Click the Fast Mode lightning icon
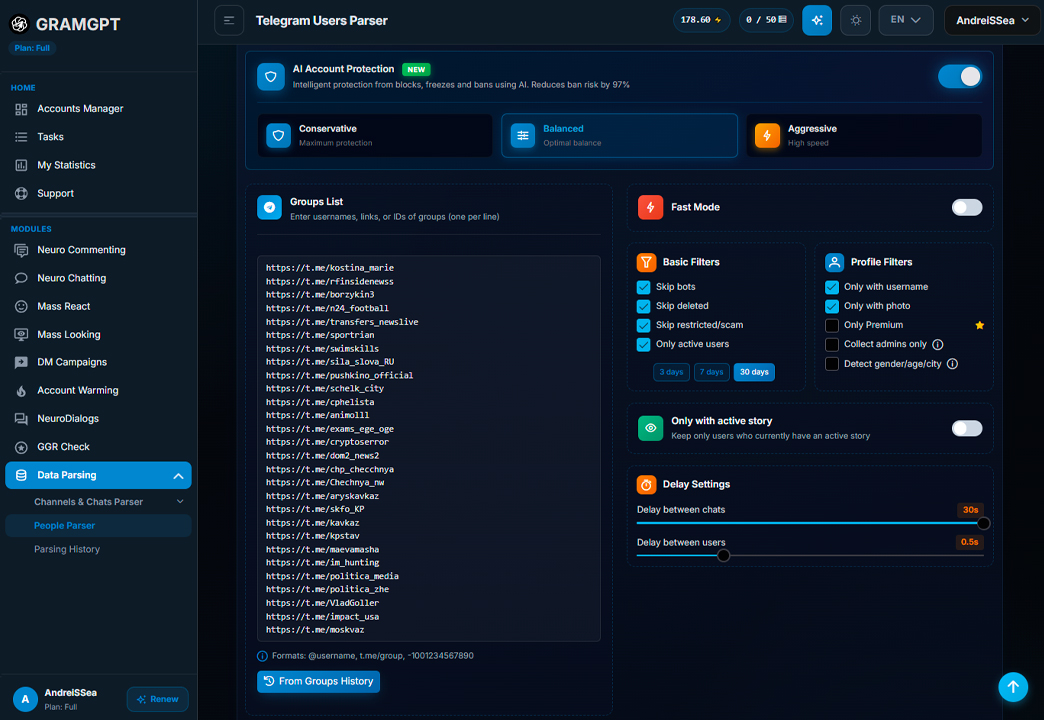 pos(651,207)
